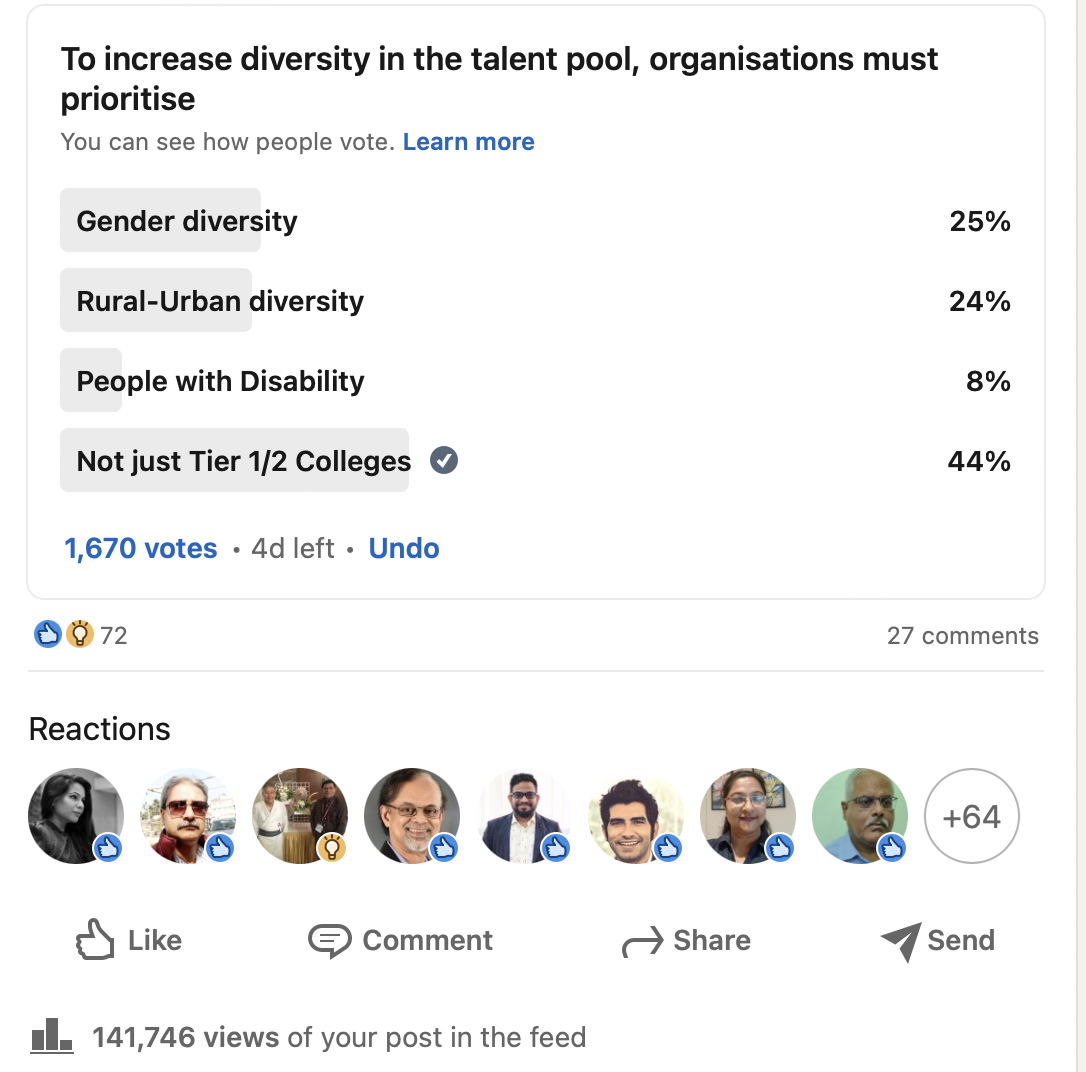Undo your poll vote

pyautogui.click(x=404, y=549)
